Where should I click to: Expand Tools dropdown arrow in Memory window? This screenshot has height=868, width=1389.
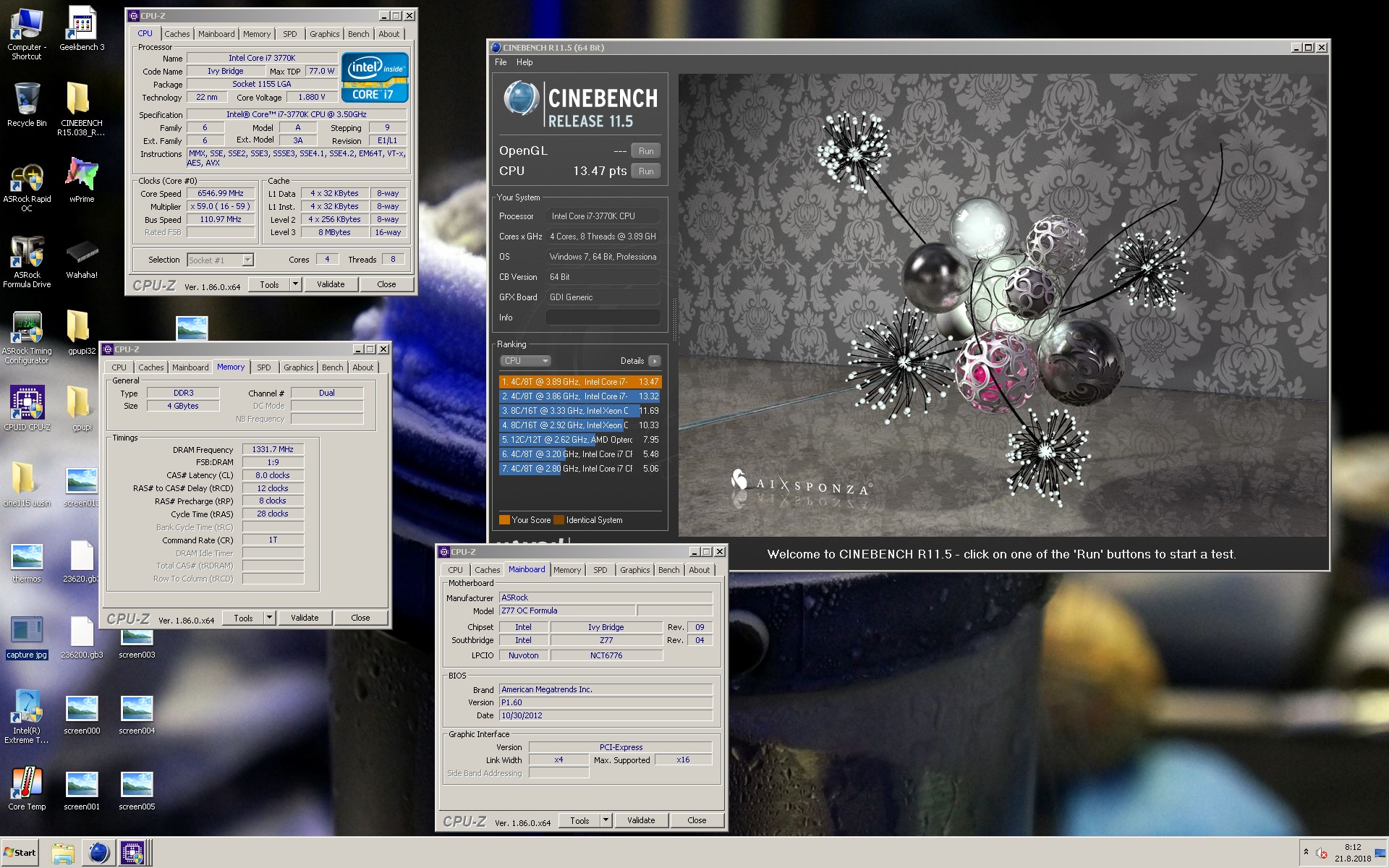click(x=269, y=618)
